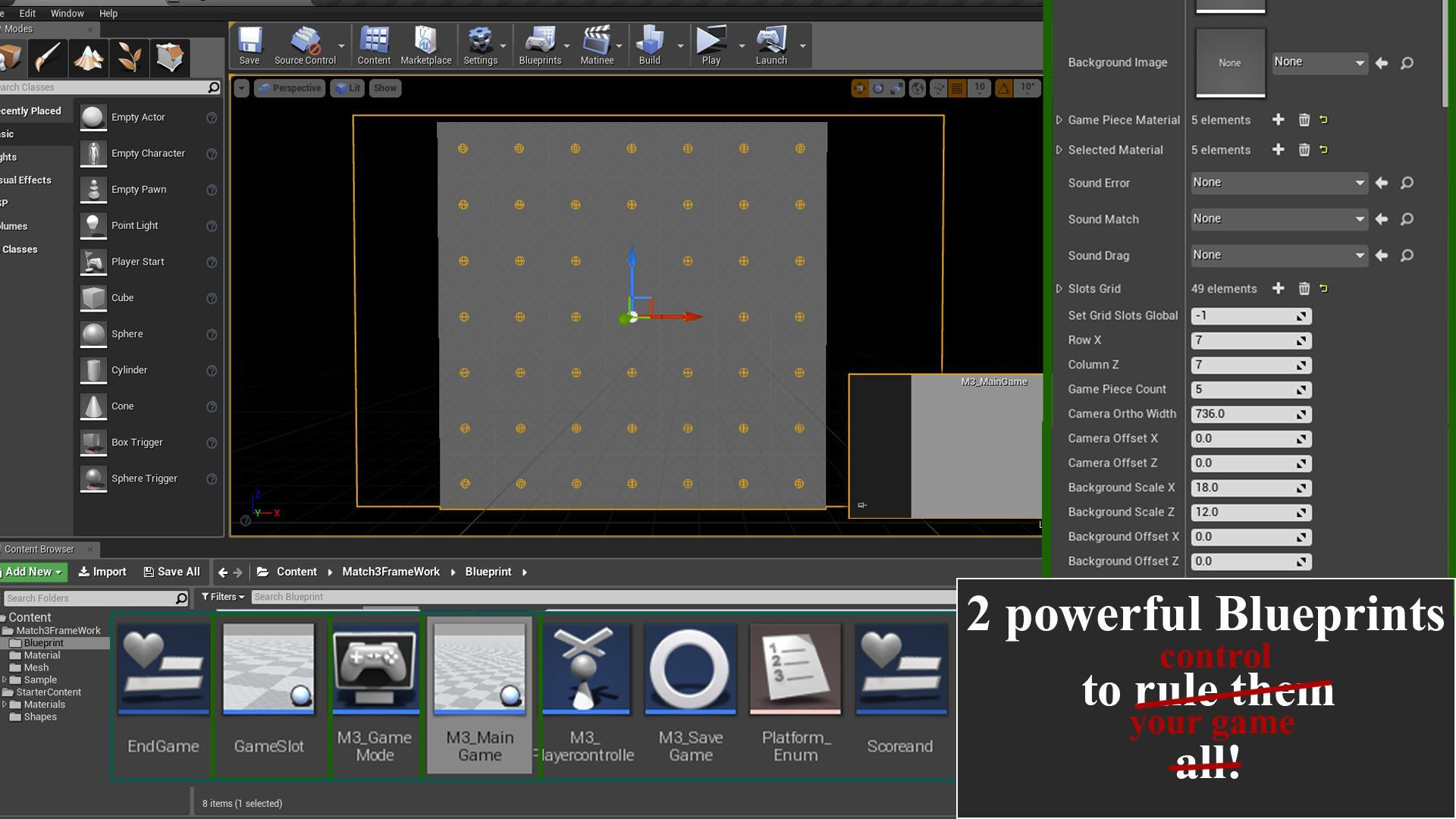The height and width of the screenshot is (819, 1456).
Task: Open Source Control from the toolbar
Action: click(x=305, y=45)
